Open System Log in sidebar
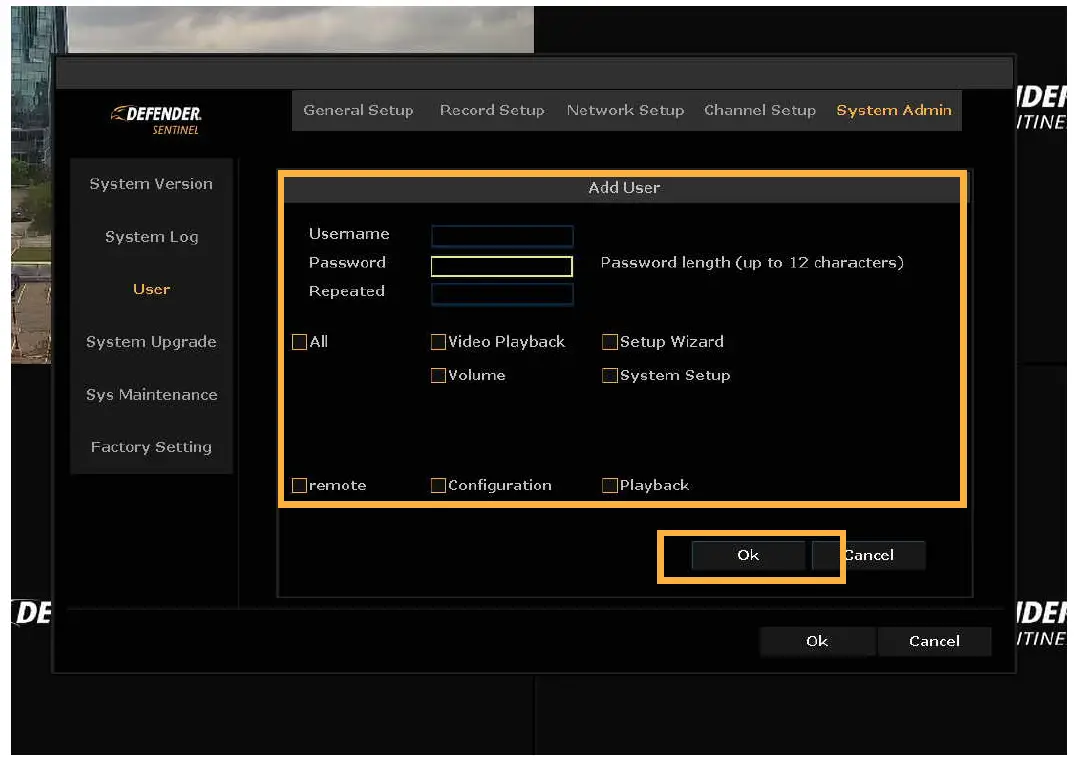The height and width of the screenshot is (764, 1082). coord(151,237)
